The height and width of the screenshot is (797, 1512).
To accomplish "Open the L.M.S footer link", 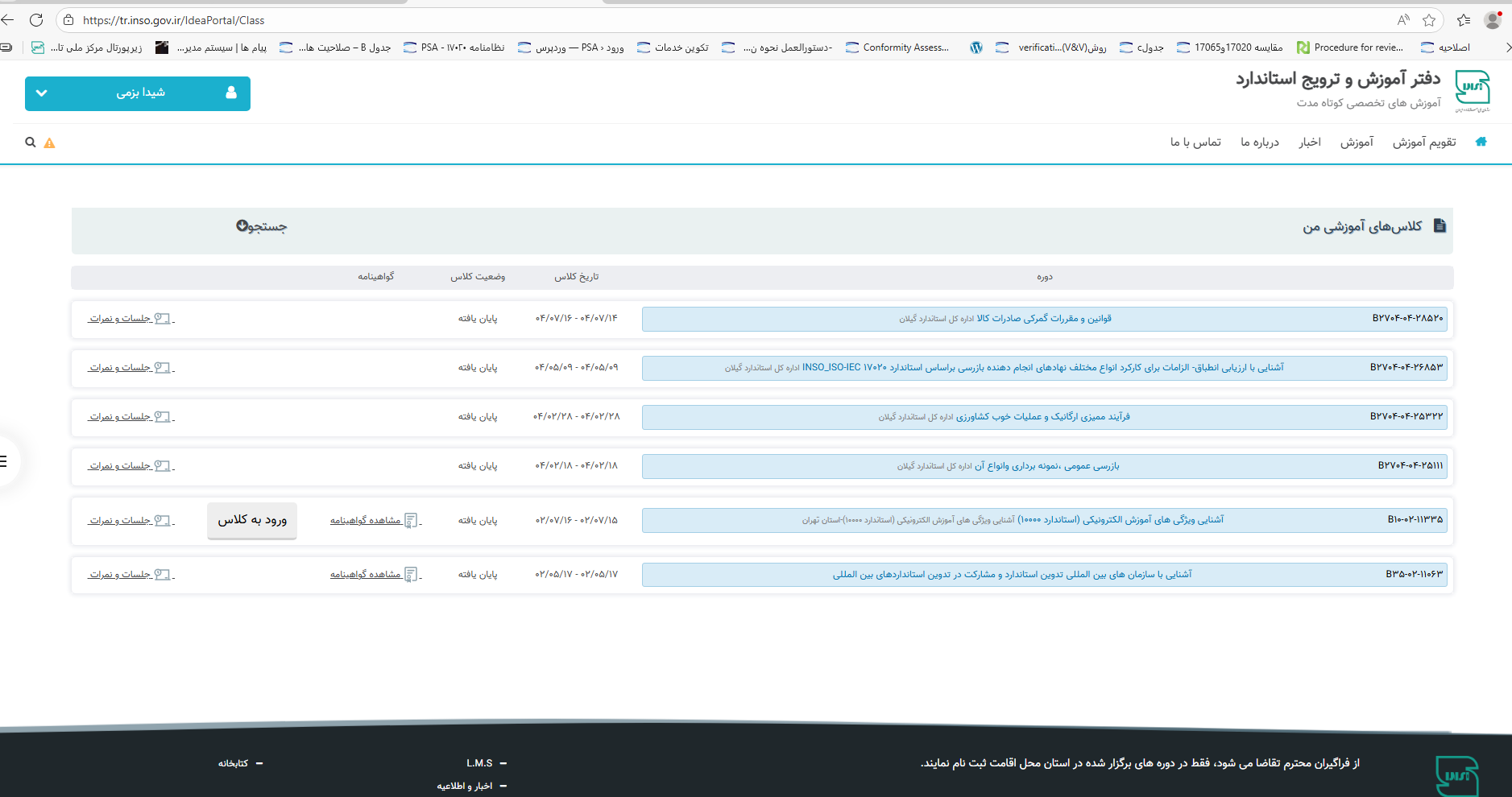I will (479, 763).
